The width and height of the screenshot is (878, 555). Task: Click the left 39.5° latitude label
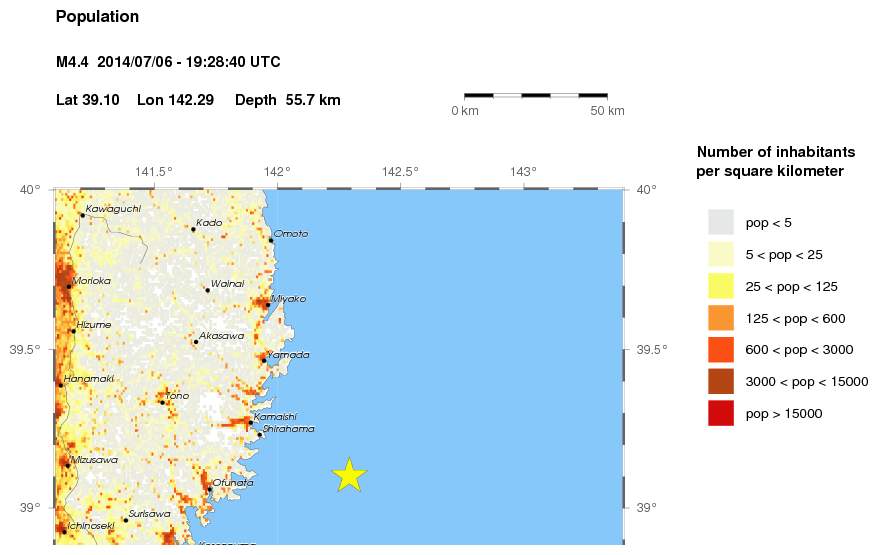click(x=25, y=350)
